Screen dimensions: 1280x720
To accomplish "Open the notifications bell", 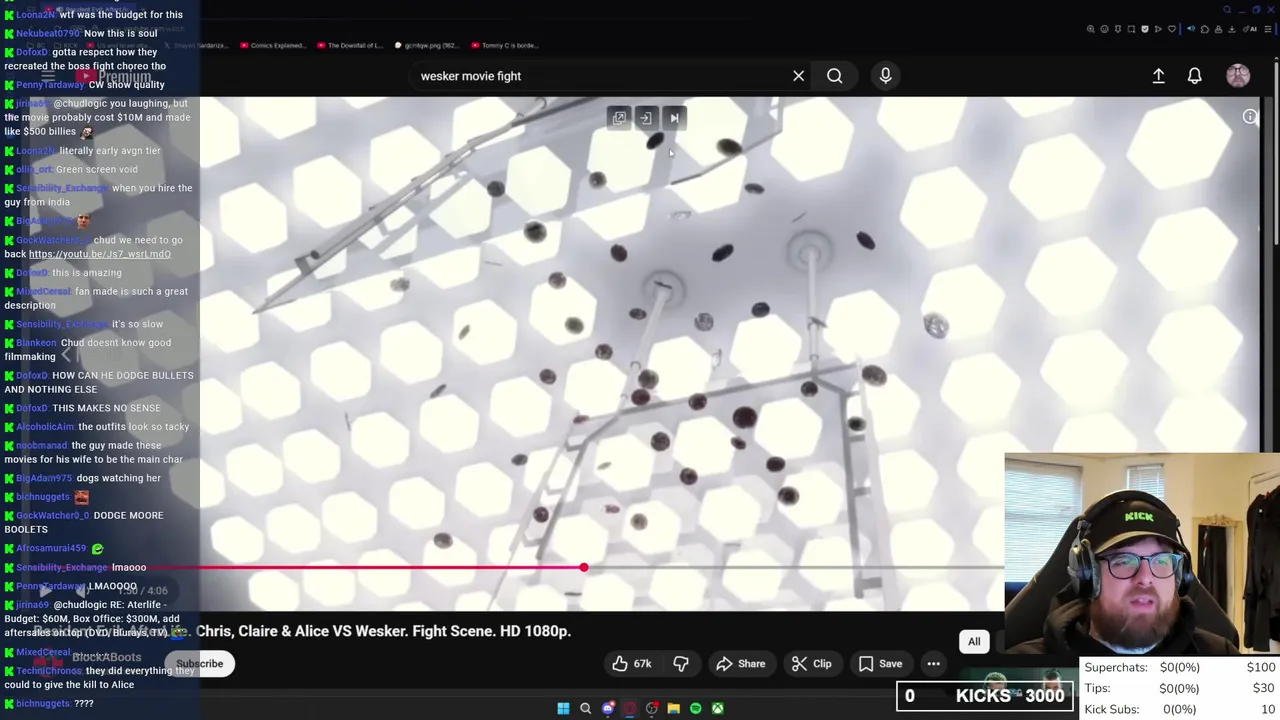I will pyautogui.click(x=1194, y=76).
